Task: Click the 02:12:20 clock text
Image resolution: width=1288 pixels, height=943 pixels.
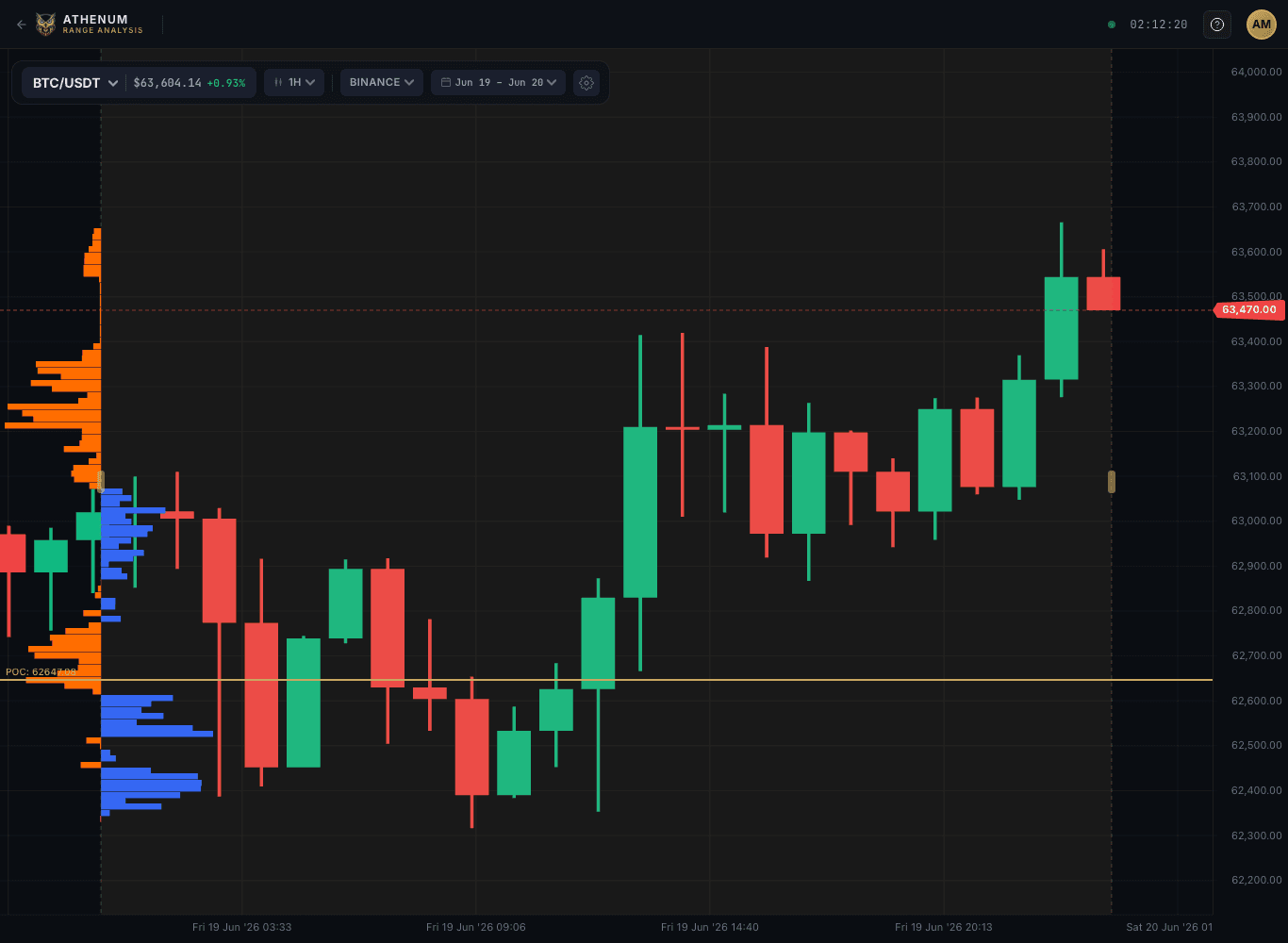Action: [1159, 25]
